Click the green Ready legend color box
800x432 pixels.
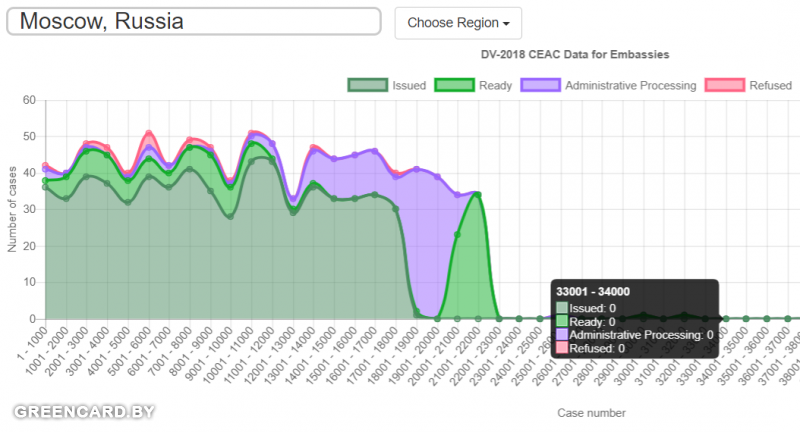(x=453, y=85)
